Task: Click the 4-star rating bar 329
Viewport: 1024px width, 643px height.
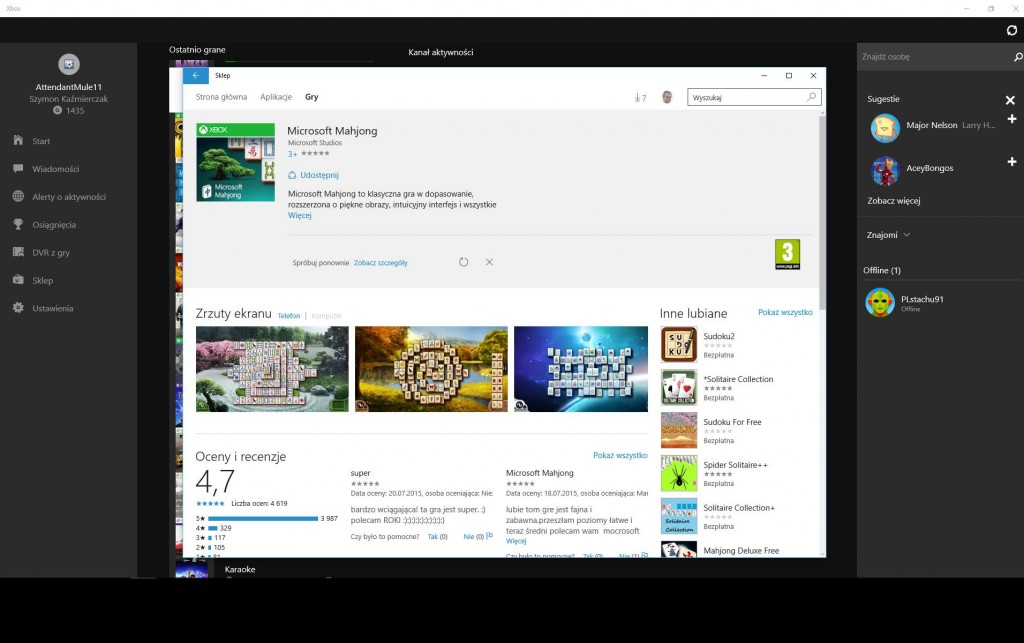Action: (x=213, y=528)
